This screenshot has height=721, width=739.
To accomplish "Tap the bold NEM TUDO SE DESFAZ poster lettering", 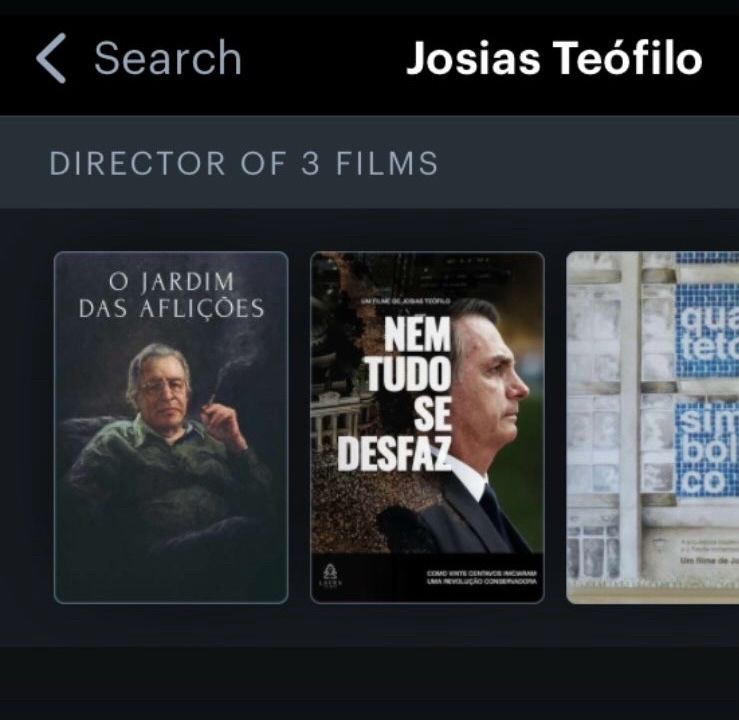I will coord(396,393).
